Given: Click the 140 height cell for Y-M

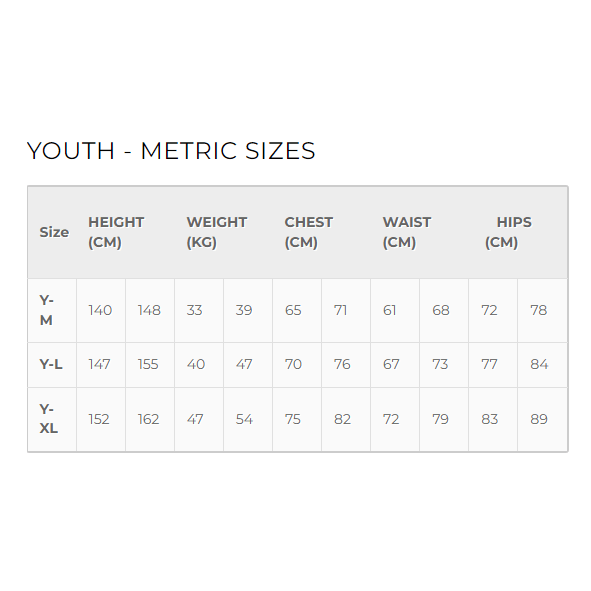Looking at the screenshot, I should pyautogui.click(x=100, y=310).
